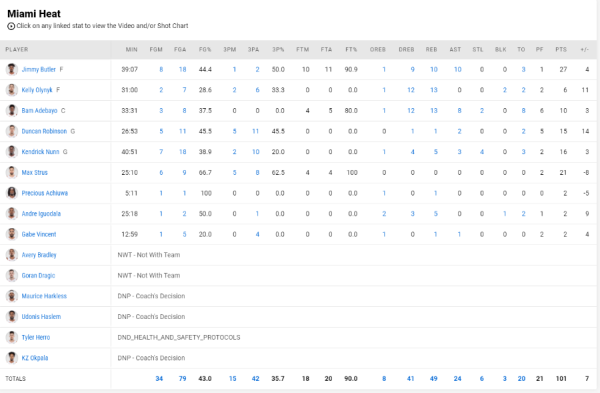View Jimmy Butler's 18 field goal attempts

point(183,70)
